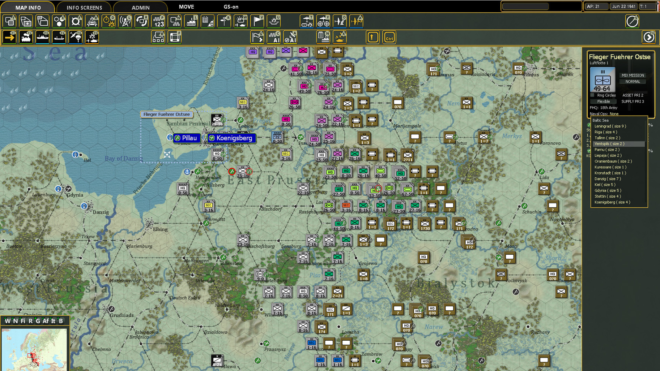The image size is (660, 371).
Task: Click the radio antenna toolbar icon
Action: click(x=125, y=21)
